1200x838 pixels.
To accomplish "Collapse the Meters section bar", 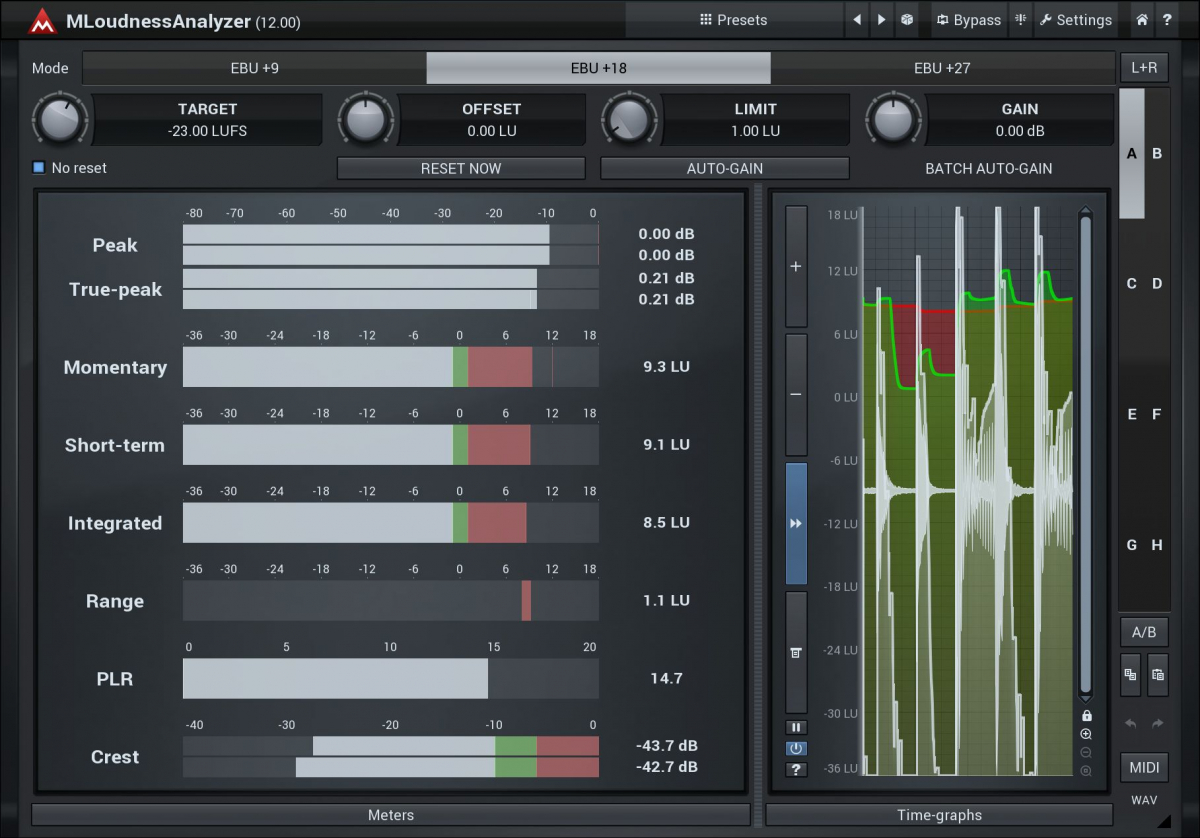I will tap(391, 815).
